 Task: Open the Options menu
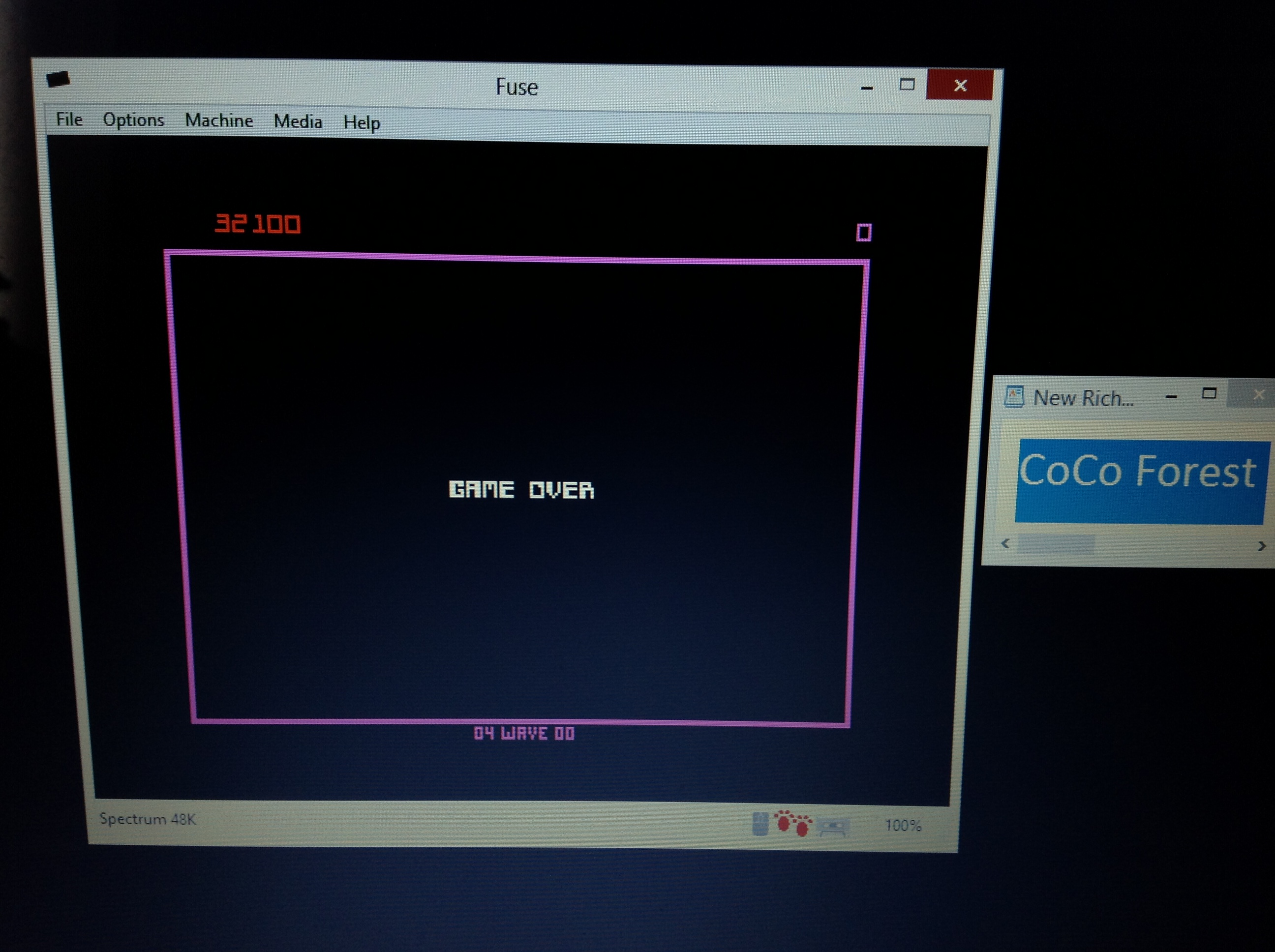tap(133, 120)
